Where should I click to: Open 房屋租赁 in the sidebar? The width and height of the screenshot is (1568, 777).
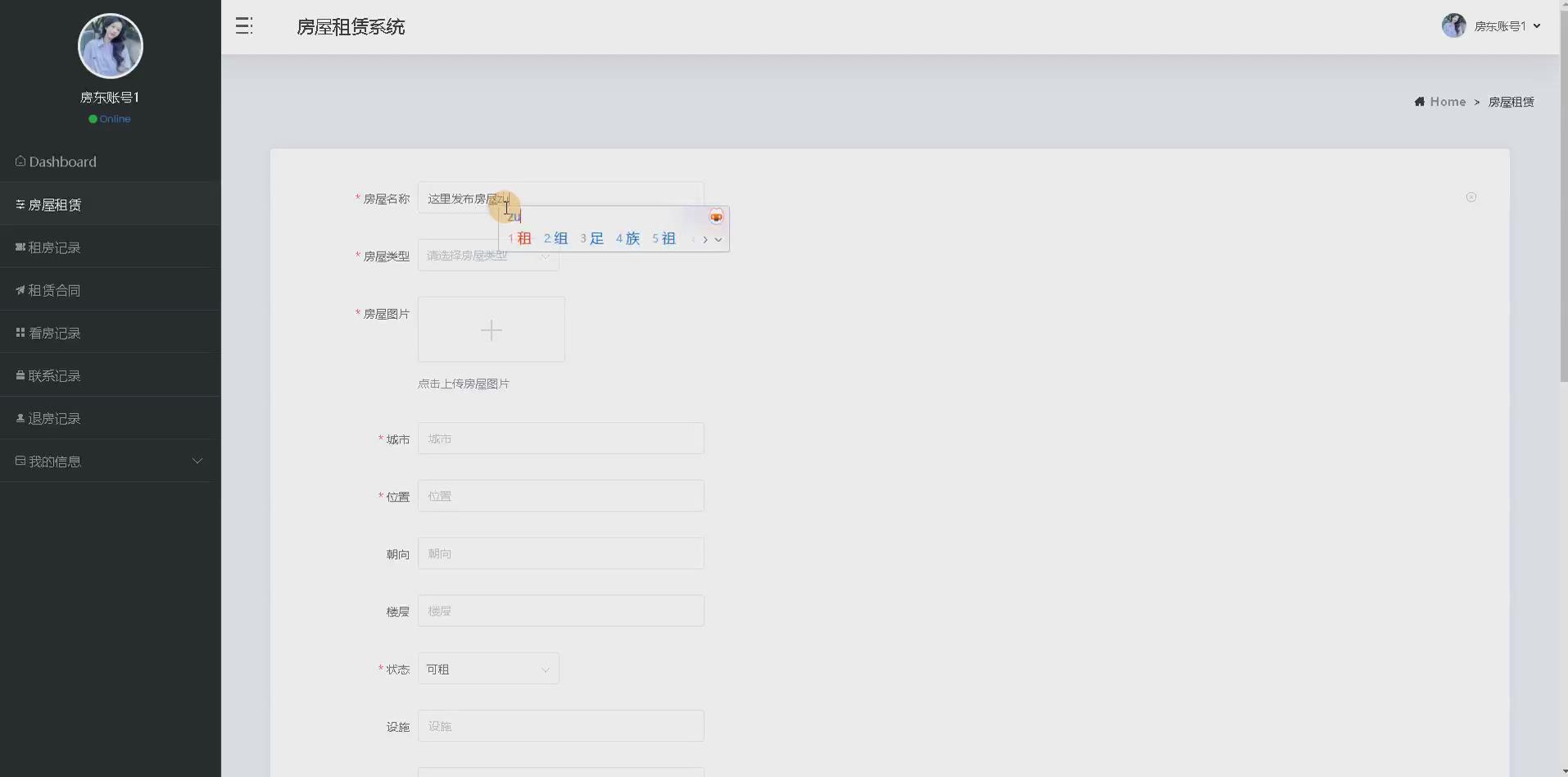[110, 204]
